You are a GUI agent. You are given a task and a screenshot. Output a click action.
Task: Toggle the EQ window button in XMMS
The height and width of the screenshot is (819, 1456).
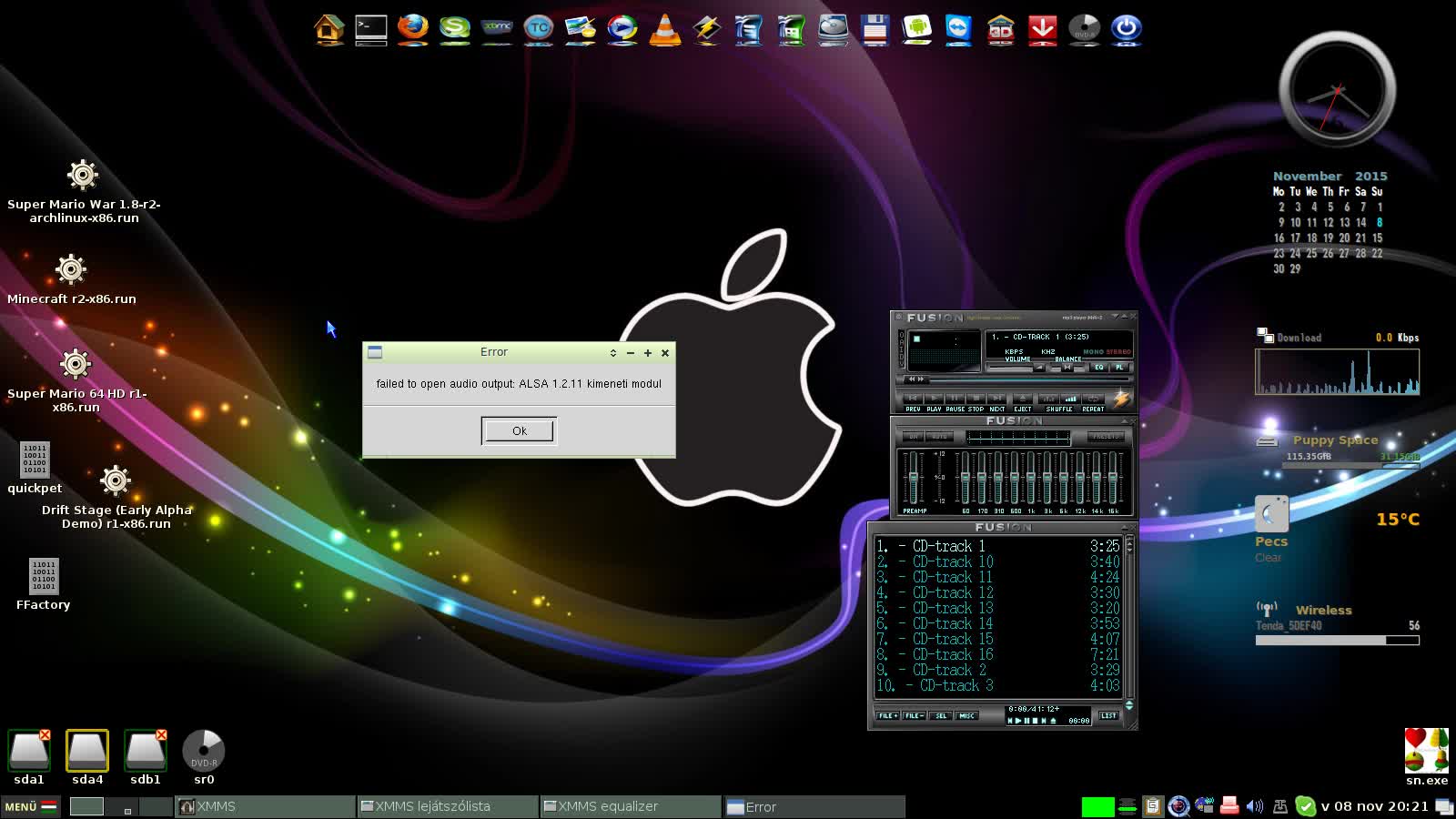pos(1098,367)
